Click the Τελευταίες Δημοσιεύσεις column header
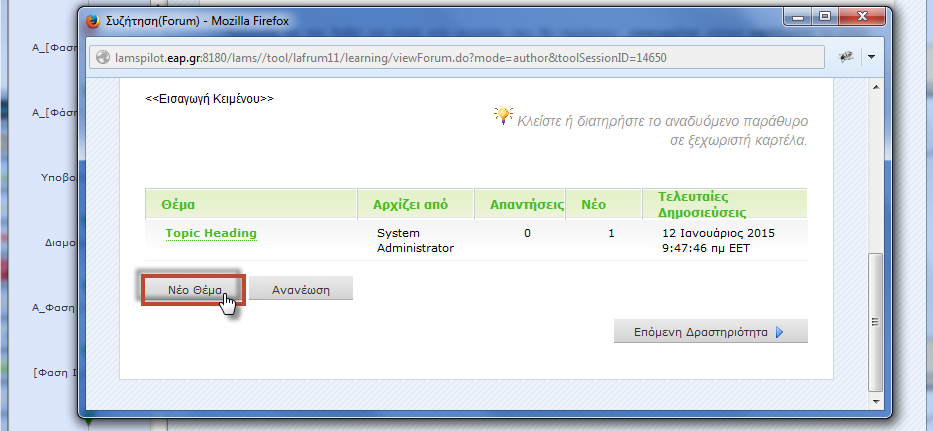 click(x=725, y=204)
